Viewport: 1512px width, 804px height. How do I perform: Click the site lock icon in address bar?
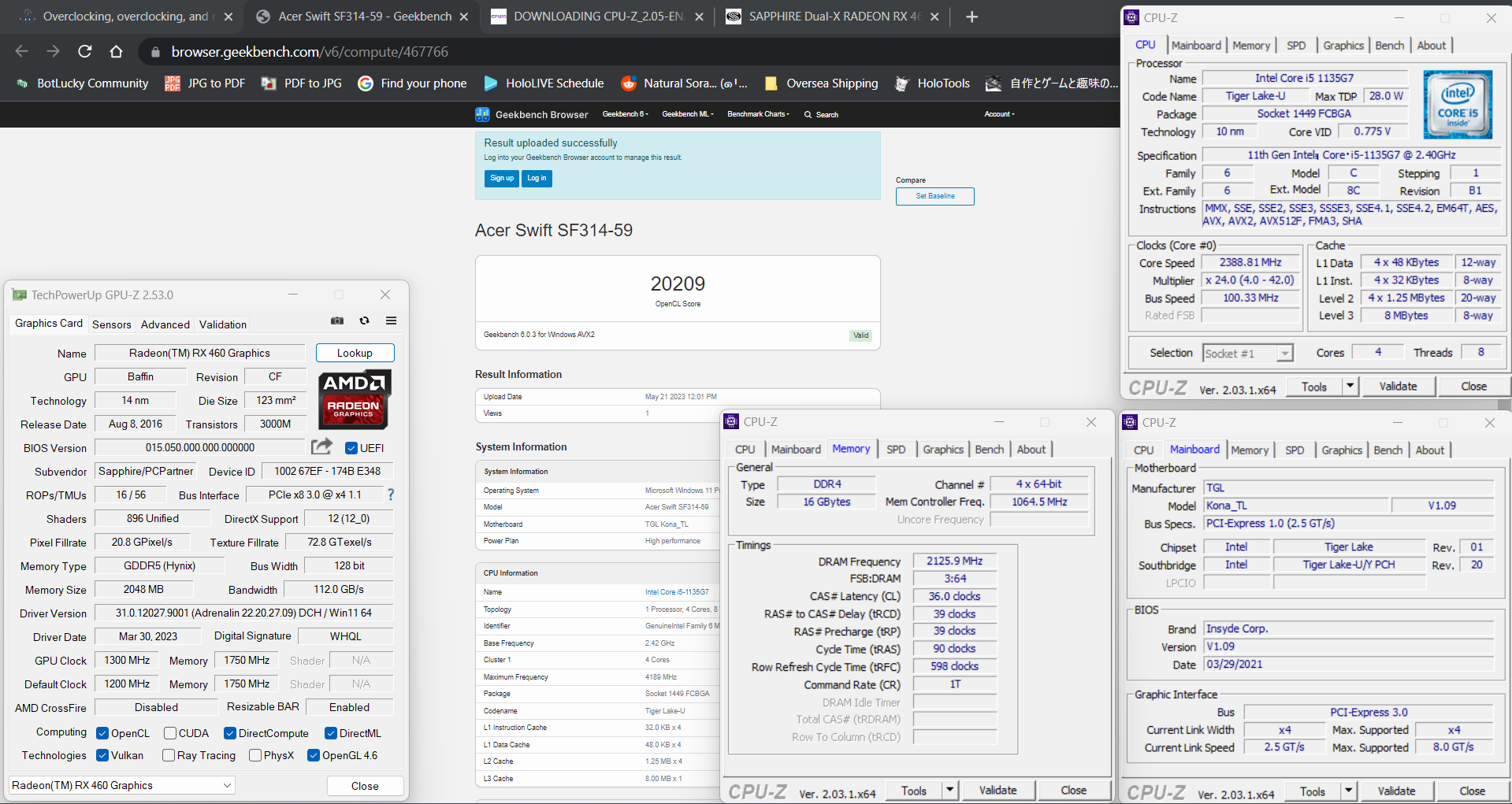pos(155,52)
